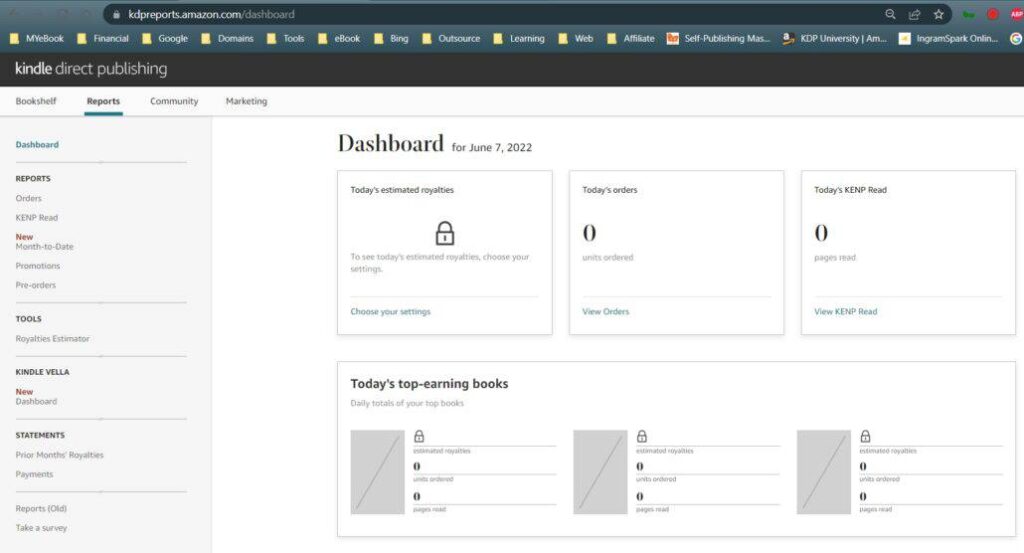Open the Google bookmark folder
Viewport: 1024px width, 553px height.
(165, 39)
